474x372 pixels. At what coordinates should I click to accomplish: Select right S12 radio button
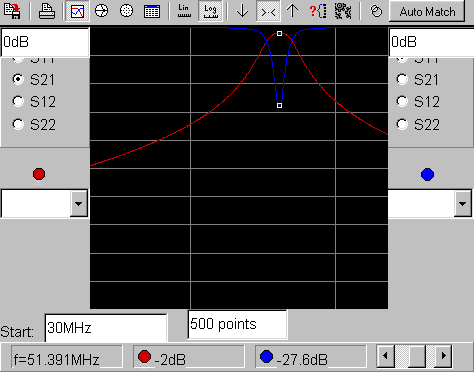tap(402, 101)
